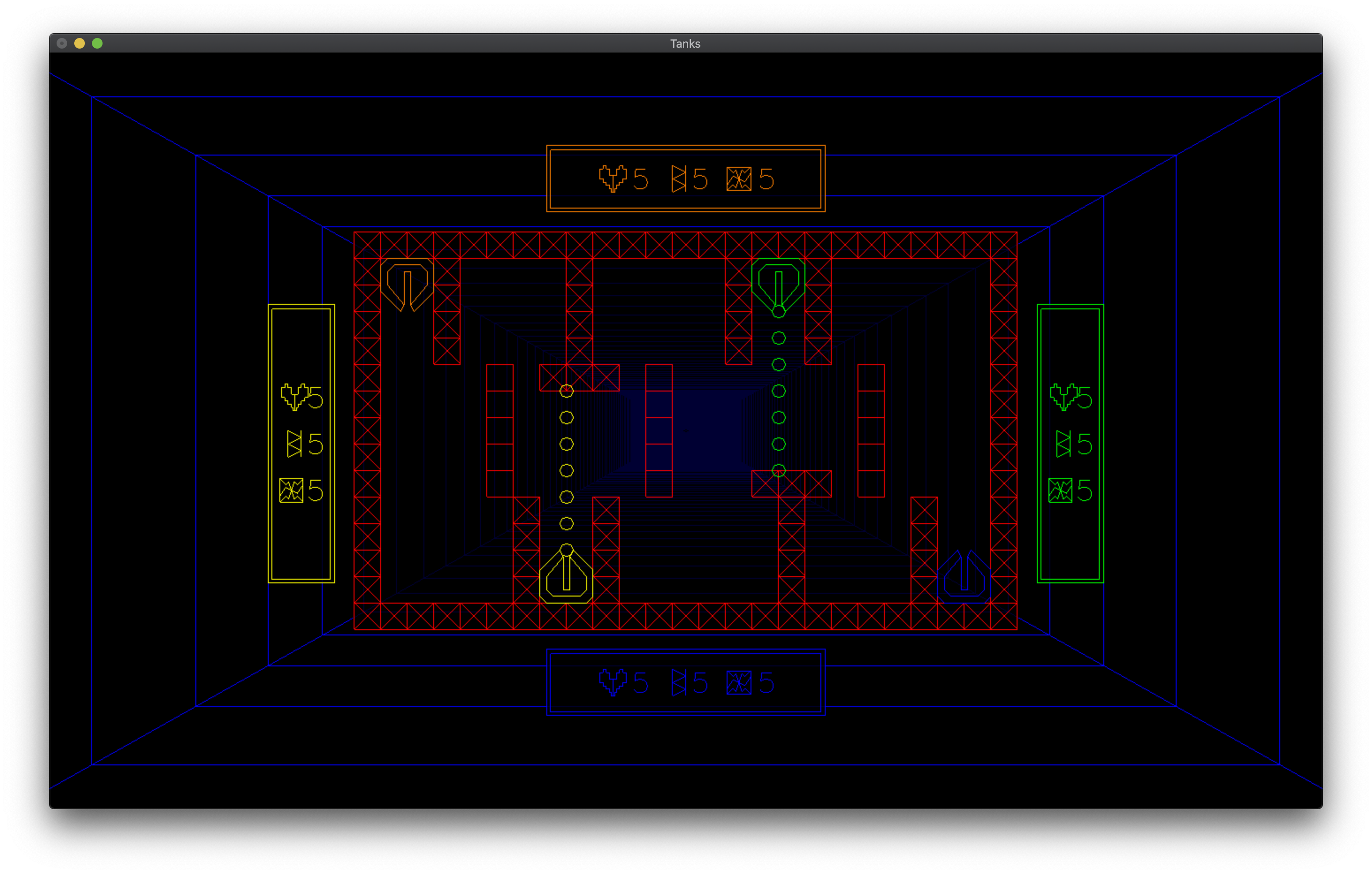The height and width of the screenshot is (874, 1372).
Task: Click the orange cracked block count 5
Action: pos(766,179)
